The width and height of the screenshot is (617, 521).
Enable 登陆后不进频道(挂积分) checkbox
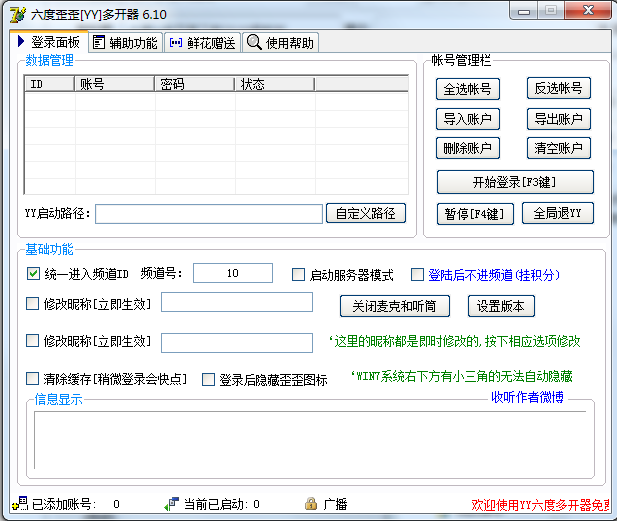coord(418,275)
